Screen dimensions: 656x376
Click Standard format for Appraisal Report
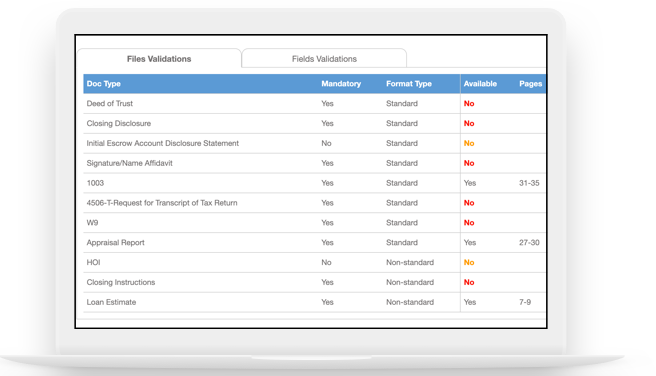[x=402, y=243]
